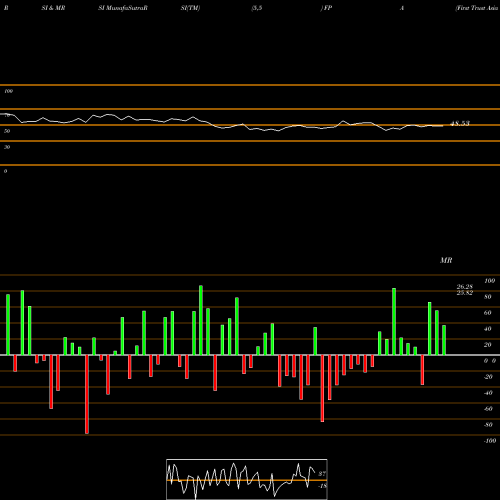500x500 pixels.
Task: Select the longest red MR histogram bar
Action: coord(87,394)
